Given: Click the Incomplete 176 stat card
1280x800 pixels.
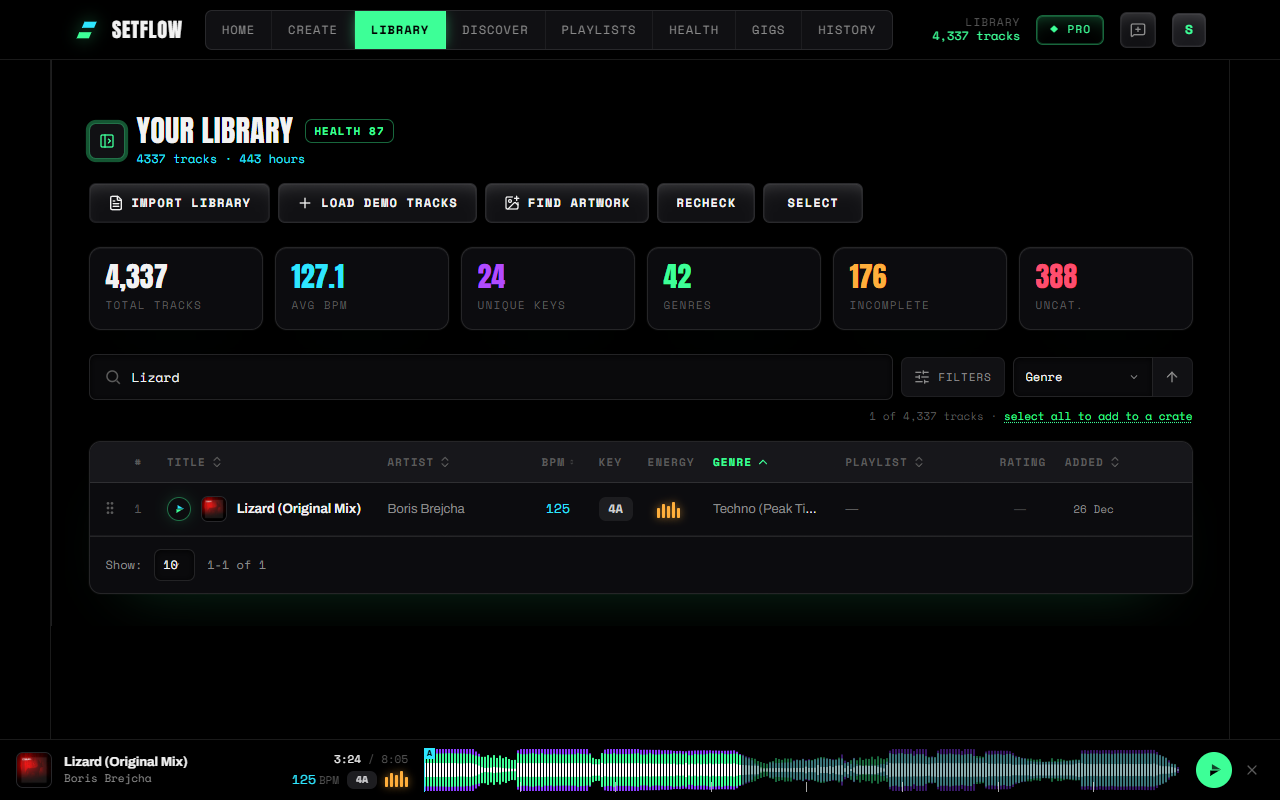Looking at the screenshot, I should point(920,288).
